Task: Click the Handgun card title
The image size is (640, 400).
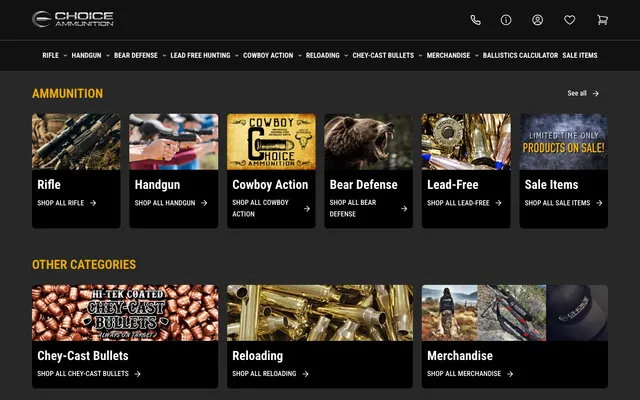Action: pyautogui.click(x=157, y=184)
